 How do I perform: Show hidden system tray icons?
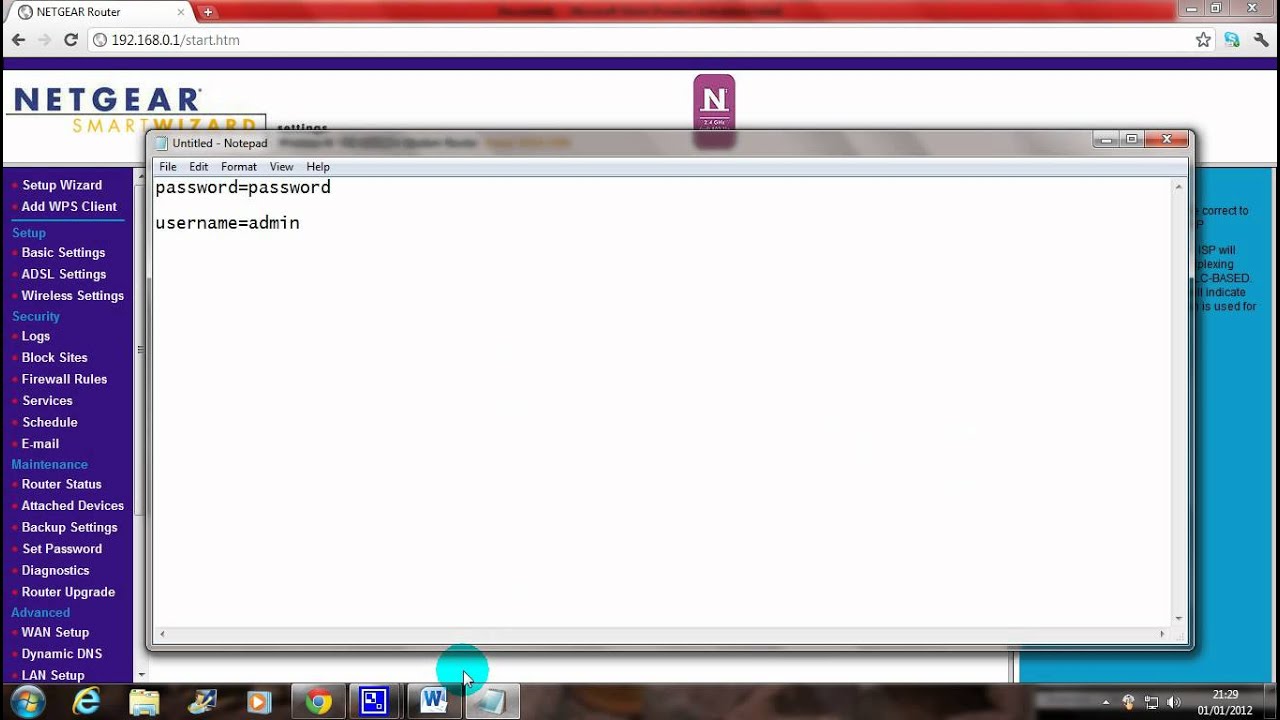1106,702
